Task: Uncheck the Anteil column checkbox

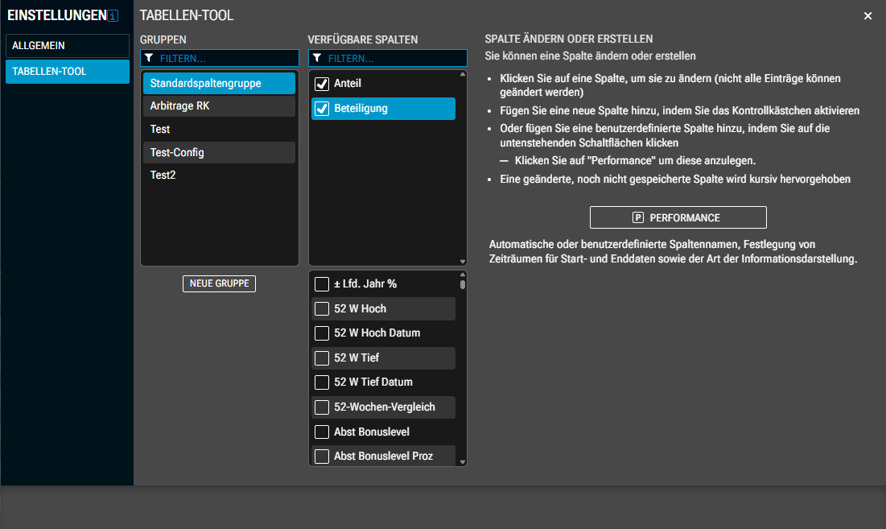Action: coord(322,84)
